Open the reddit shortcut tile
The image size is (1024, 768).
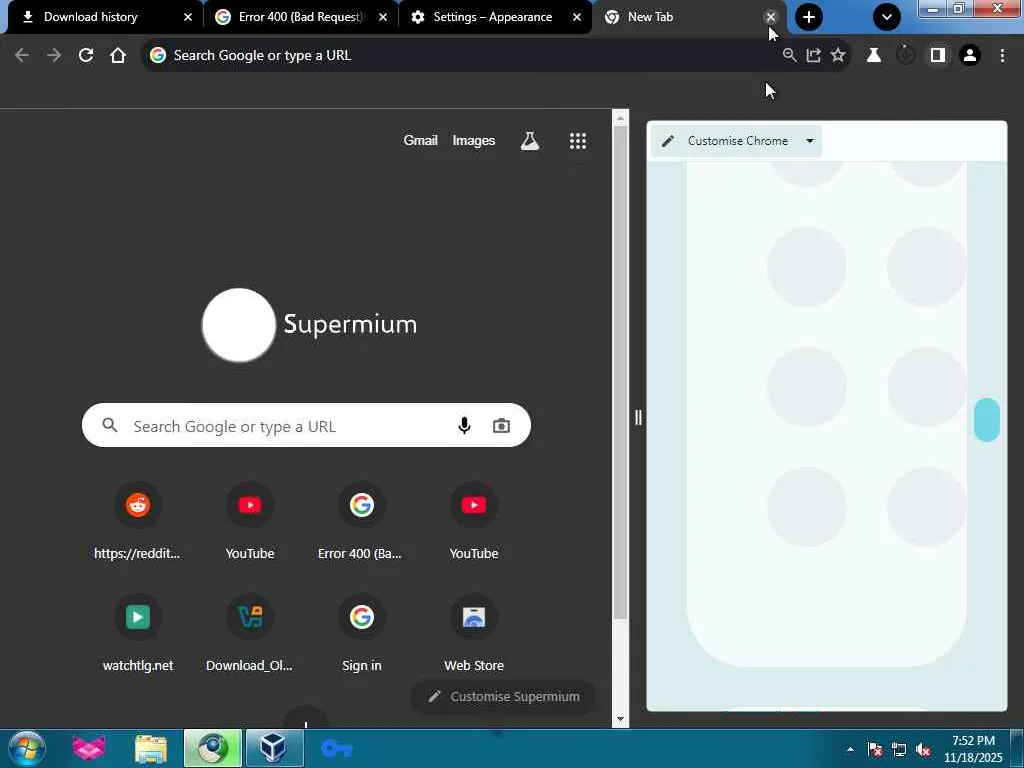pyautogui.click(x=137, y=520)
